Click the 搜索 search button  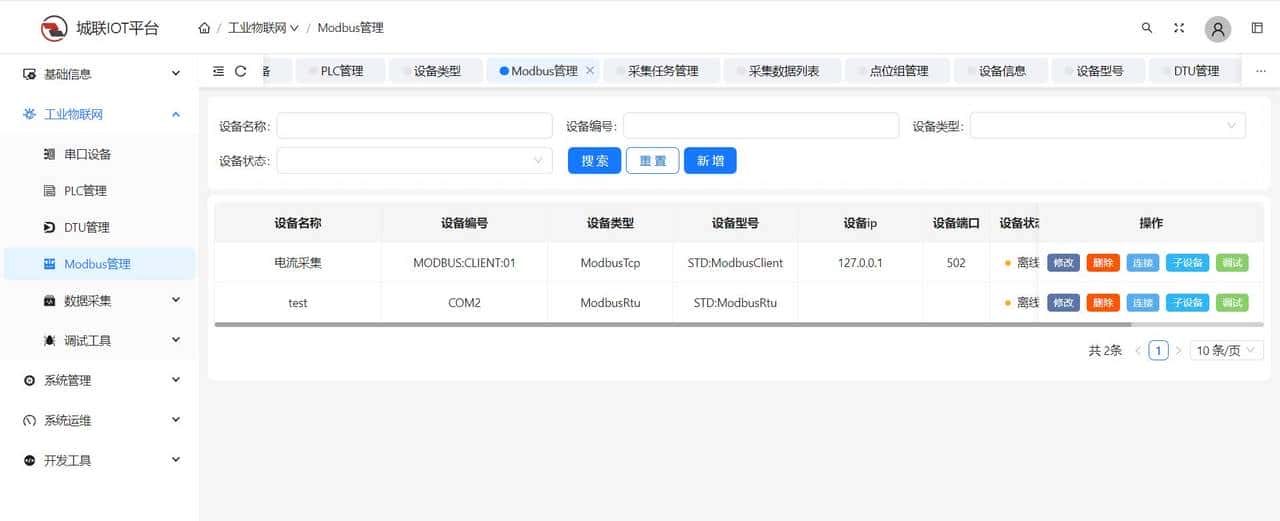tap(595, 160)
